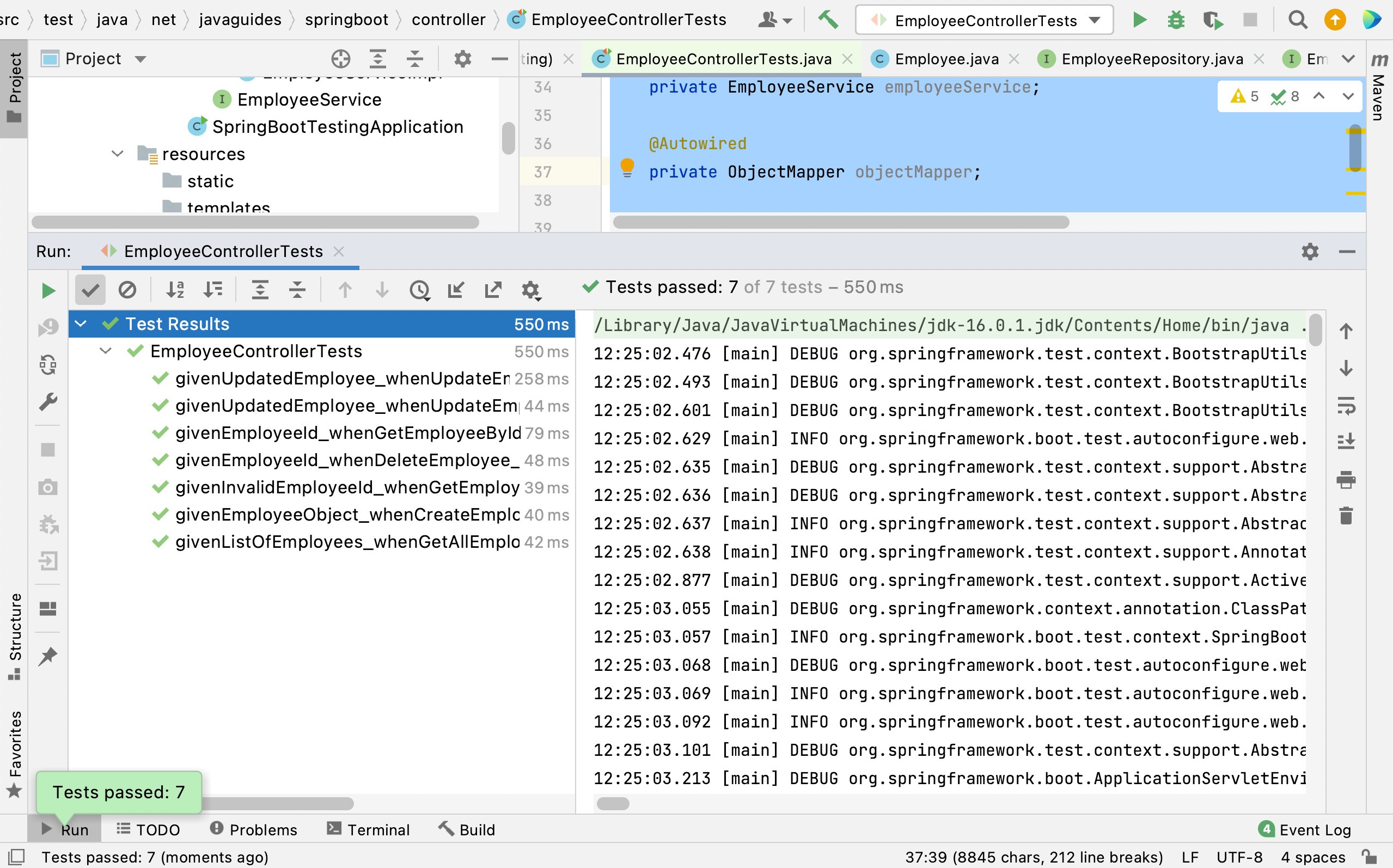
Task: Click the Build project hammer icon
Action: pyautogui.click(x=828, y=20)
